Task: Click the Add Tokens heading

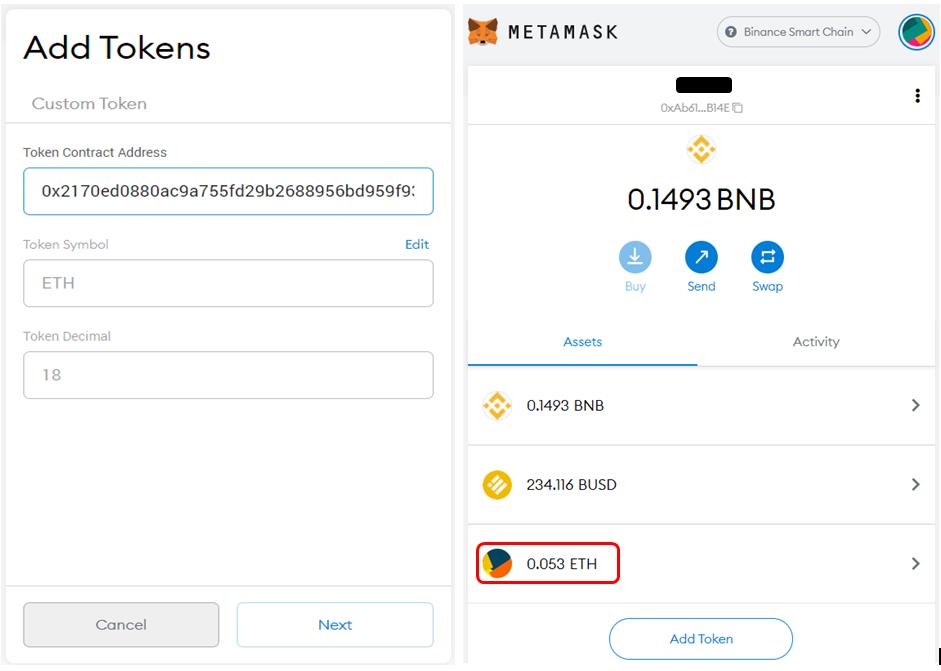Action: click(117, 48)
